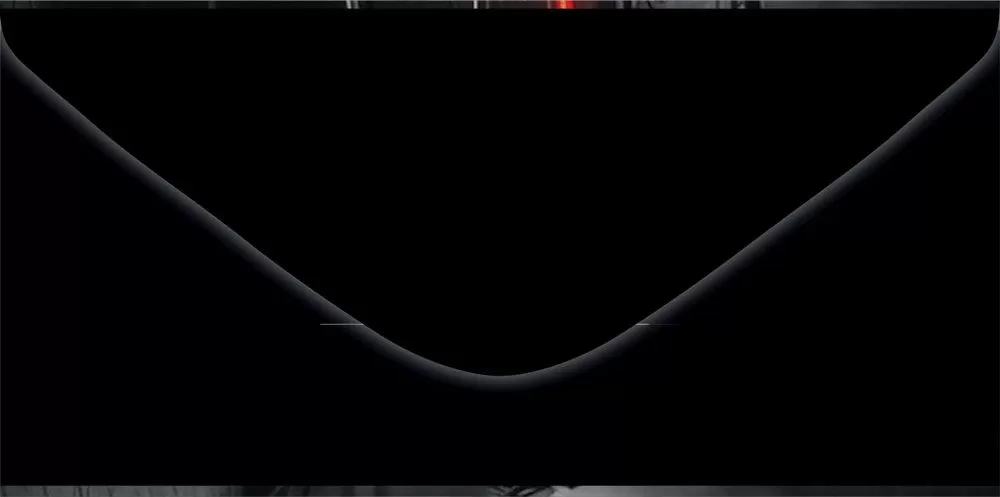Screen dimensions: 1000x497
Task: Click the top-left rounded corner of the flap
Action: 10,40
